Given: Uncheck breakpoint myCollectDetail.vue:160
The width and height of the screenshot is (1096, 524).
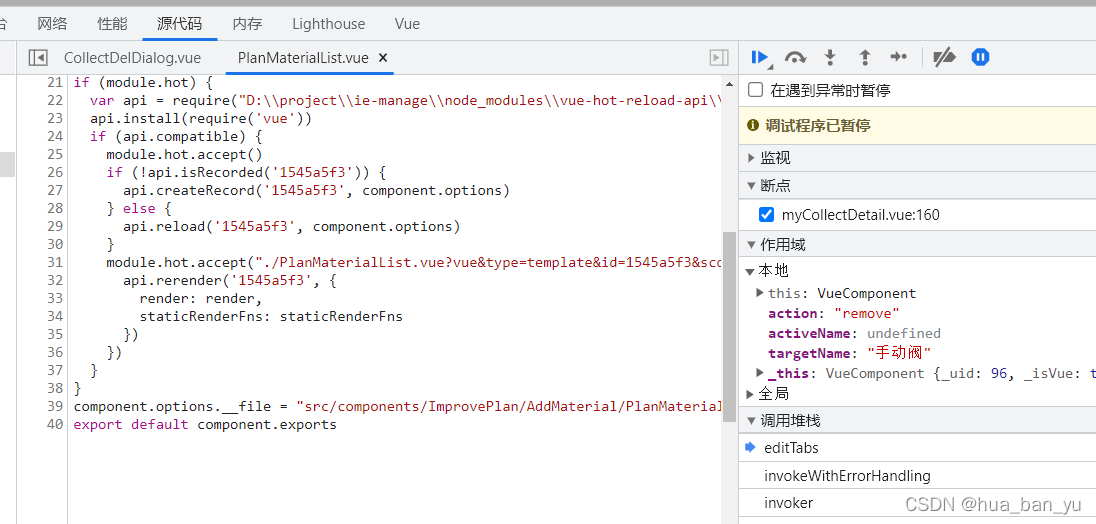Looking at the screenshot, I should click(x=766, y=214).
